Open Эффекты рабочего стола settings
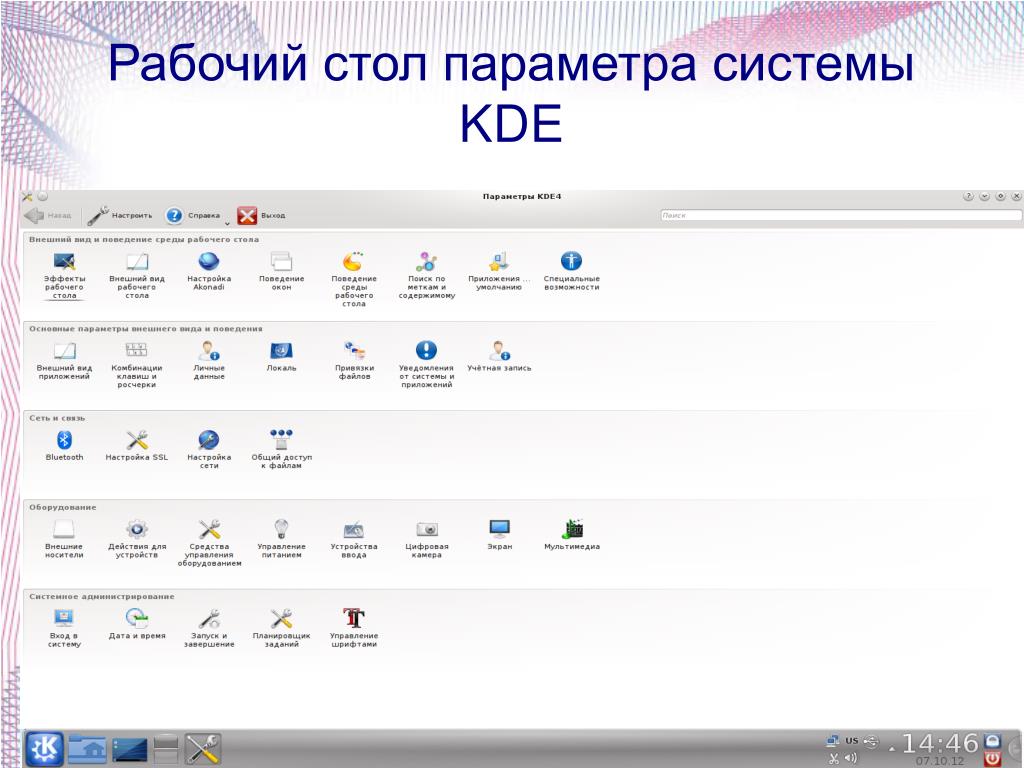 coord(64,276)
